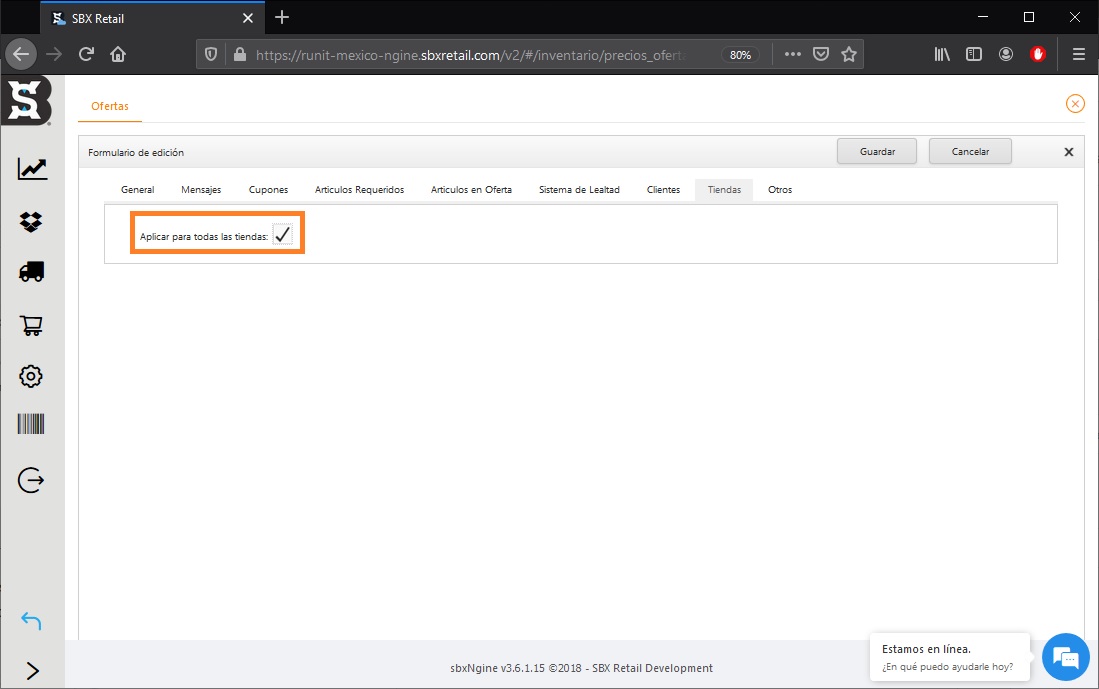The width and height of the screenshot is (1099, 689).
Task: Close the Ofertas module with orange circle X
Action: point(1075,104)
